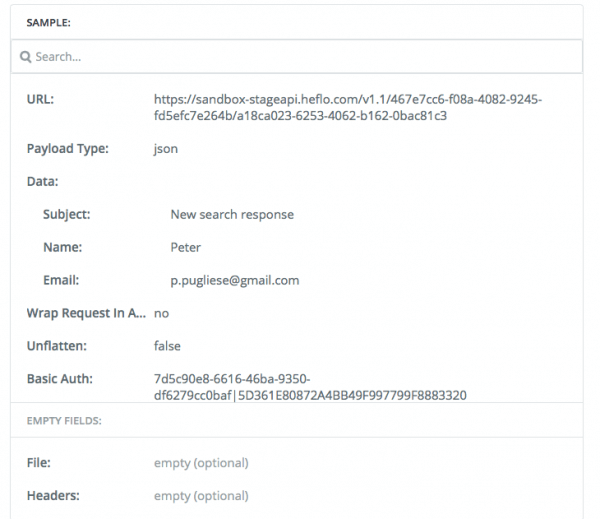
Task: Select the Name value Peter
Action: [x=186, y=247]
